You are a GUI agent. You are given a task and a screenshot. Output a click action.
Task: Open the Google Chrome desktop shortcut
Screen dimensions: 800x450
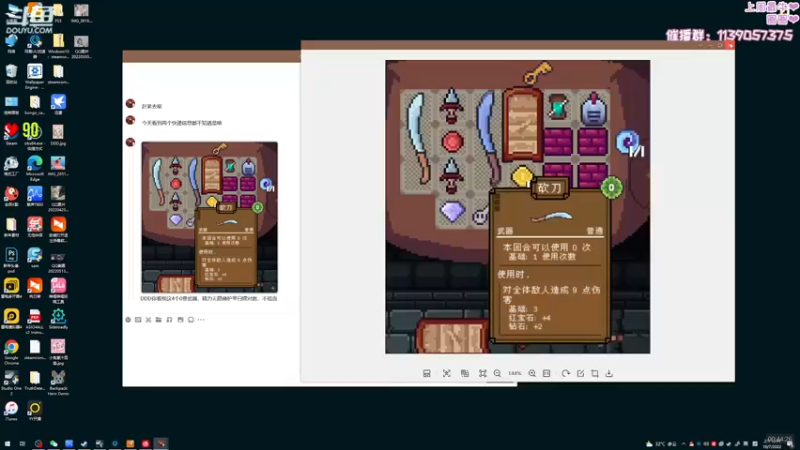point(11,352)
